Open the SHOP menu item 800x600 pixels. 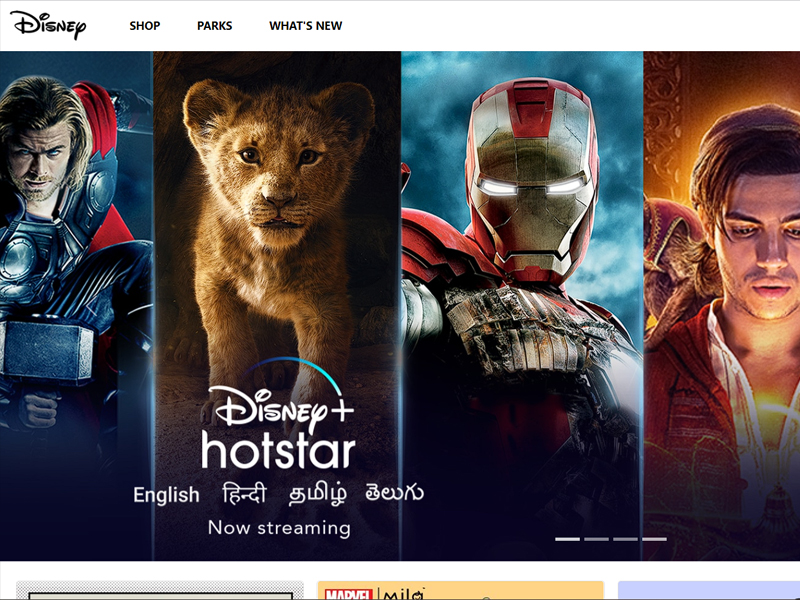145,26
